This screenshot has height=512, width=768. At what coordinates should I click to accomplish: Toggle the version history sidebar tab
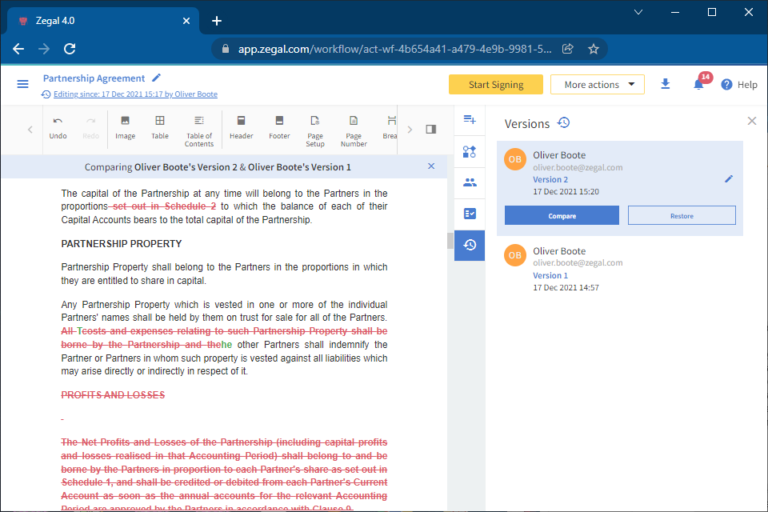point(469,246)
